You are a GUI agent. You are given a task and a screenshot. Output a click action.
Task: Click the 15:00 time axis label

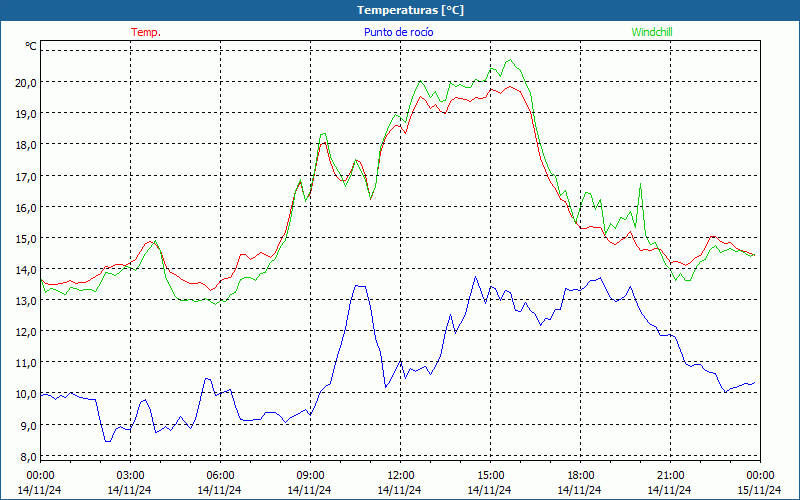(490, 476)
